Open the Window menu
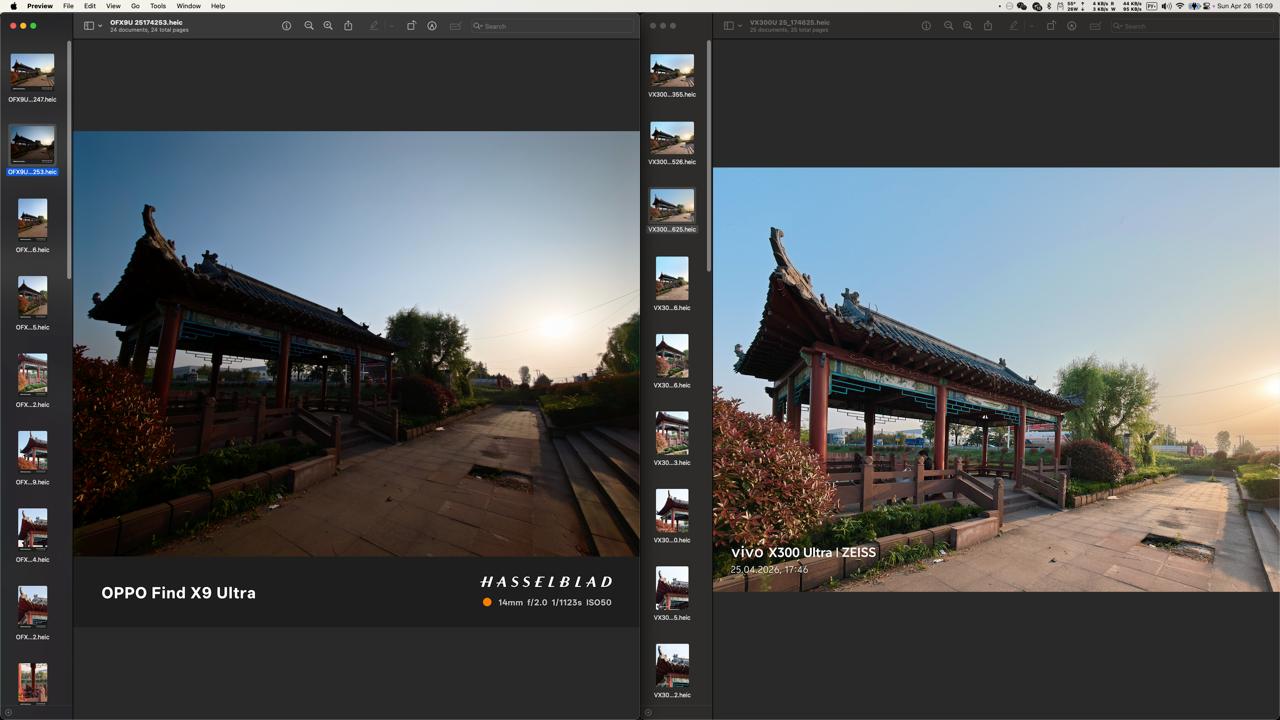1280x720 pixels. pyautogui.click(x=189, y=6)
